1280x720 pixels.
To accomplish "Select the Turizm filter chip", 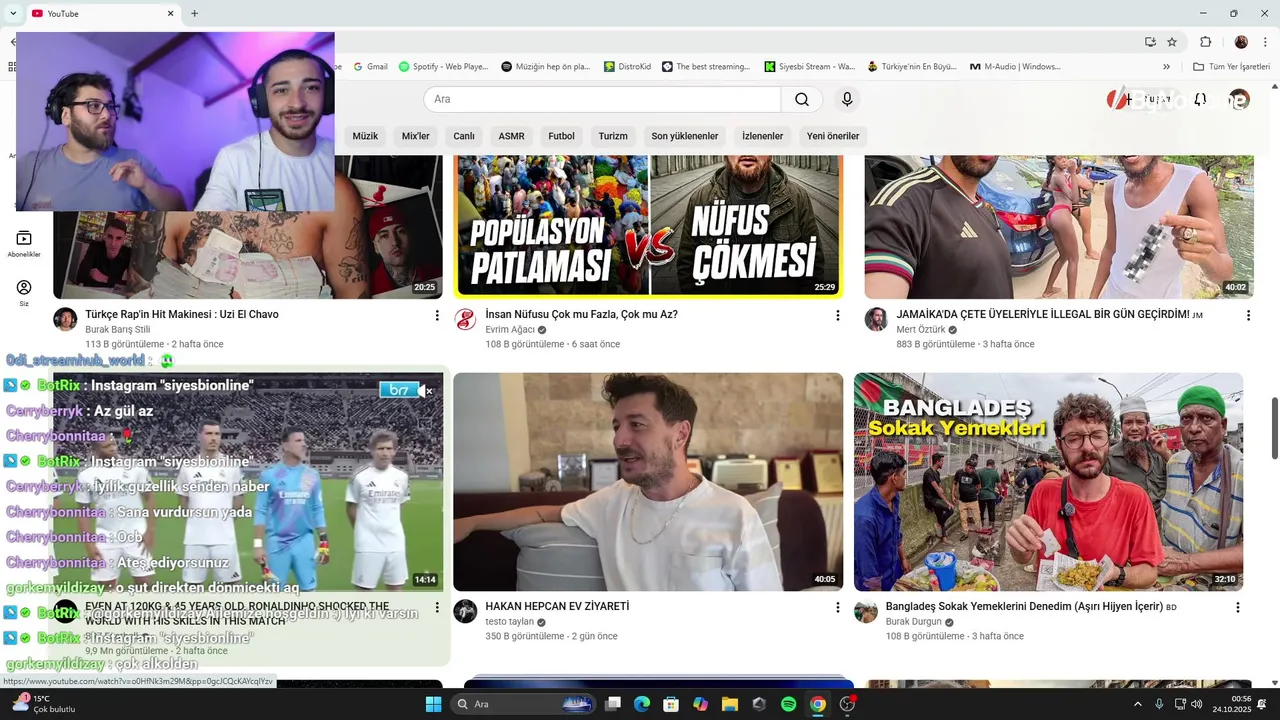I will click(613, 136).
